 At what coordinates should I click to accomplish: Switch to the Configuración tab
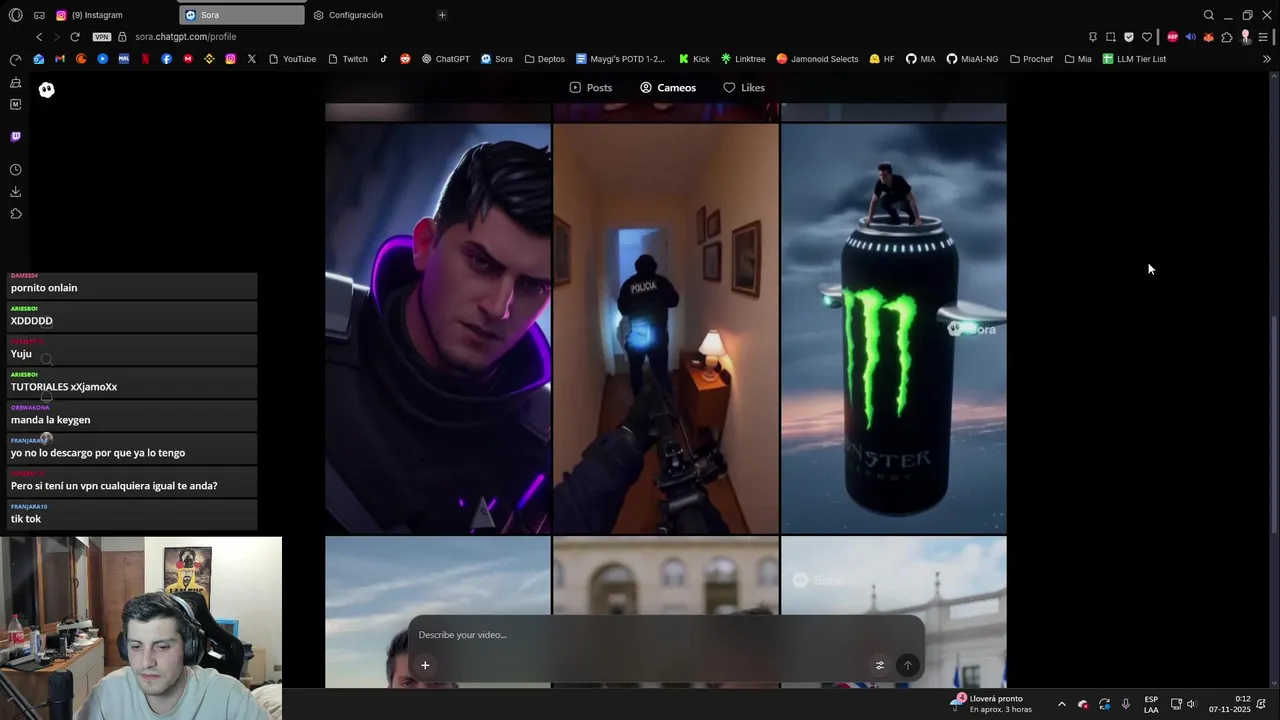pyautogui.click(x=369, y=15)
